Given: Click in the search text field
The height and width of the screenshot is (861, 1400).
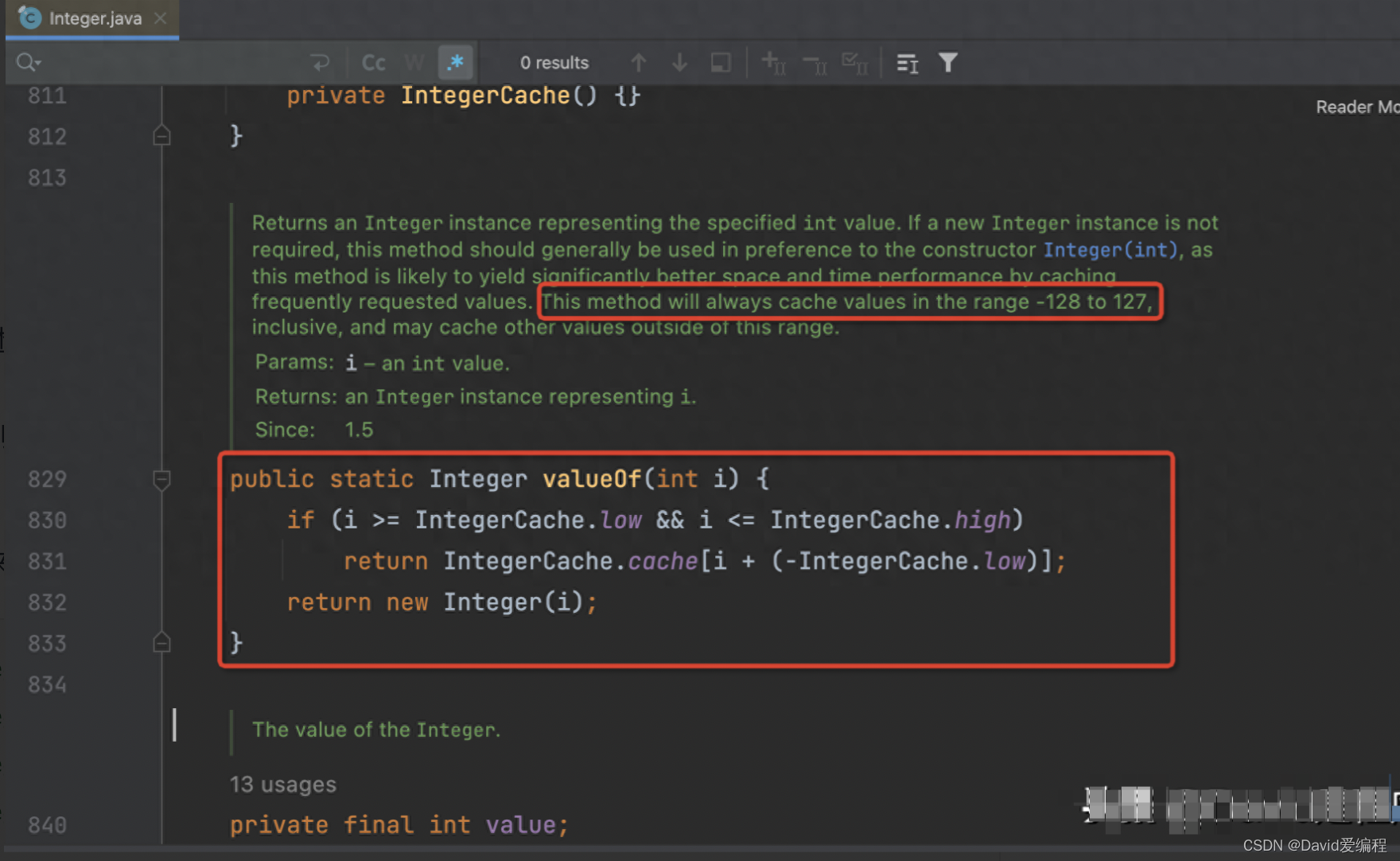Looking at the screenshot, I should [x=175, y=62].
